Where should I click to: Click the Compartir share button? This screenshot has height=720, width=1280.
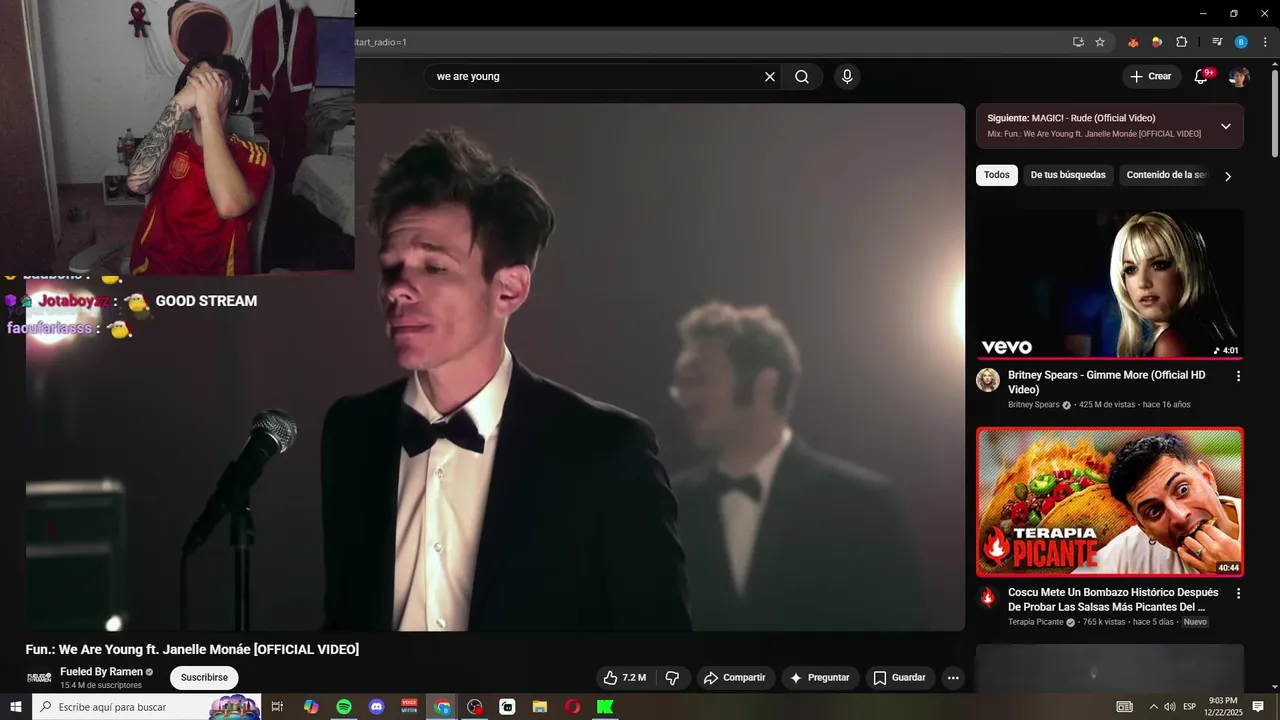(735, 678)
